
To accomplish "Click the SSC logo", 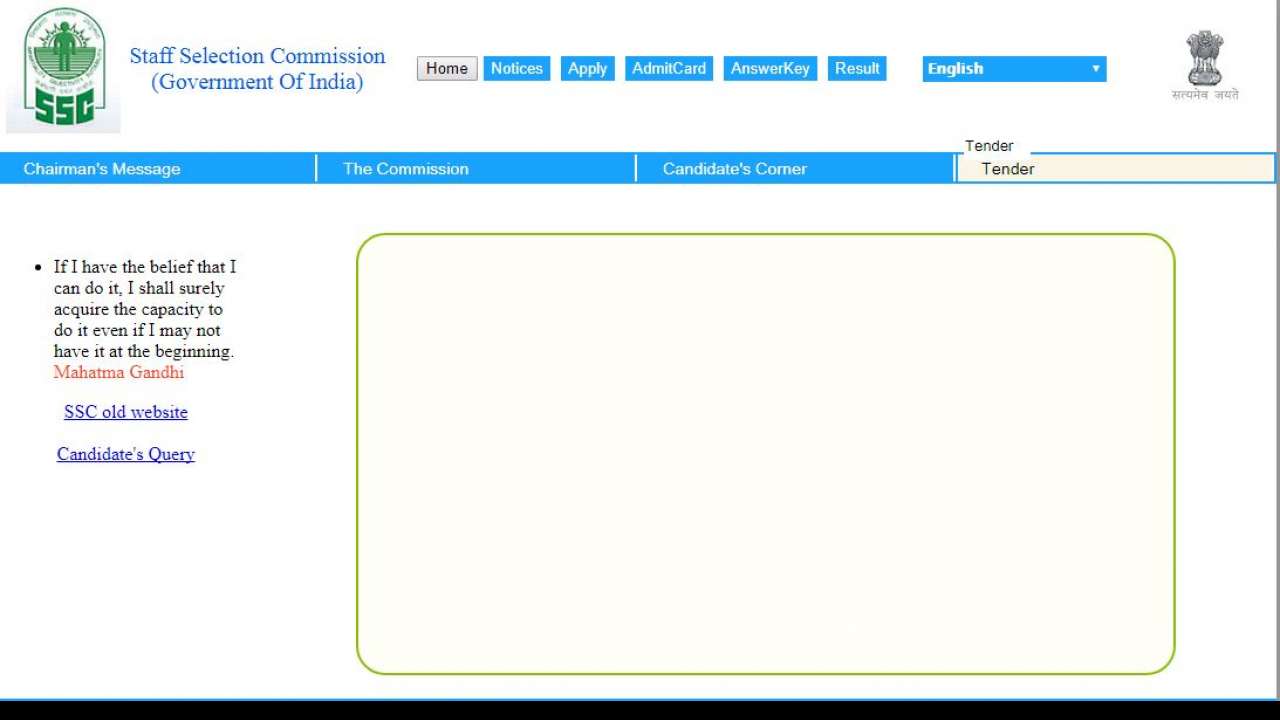I will click(62, 65).
